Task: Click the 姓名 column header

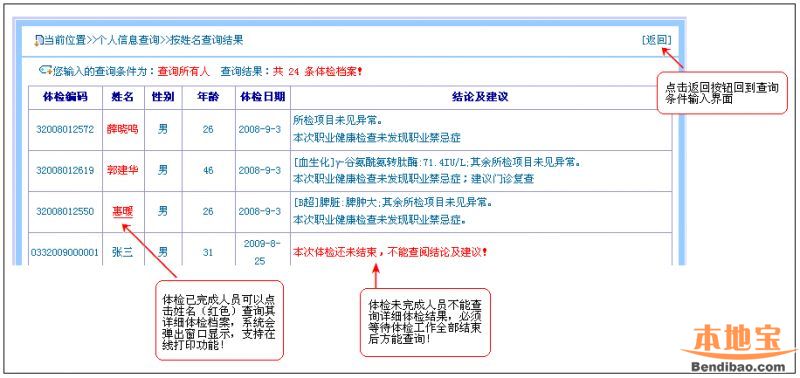Action: pos(122,97)
